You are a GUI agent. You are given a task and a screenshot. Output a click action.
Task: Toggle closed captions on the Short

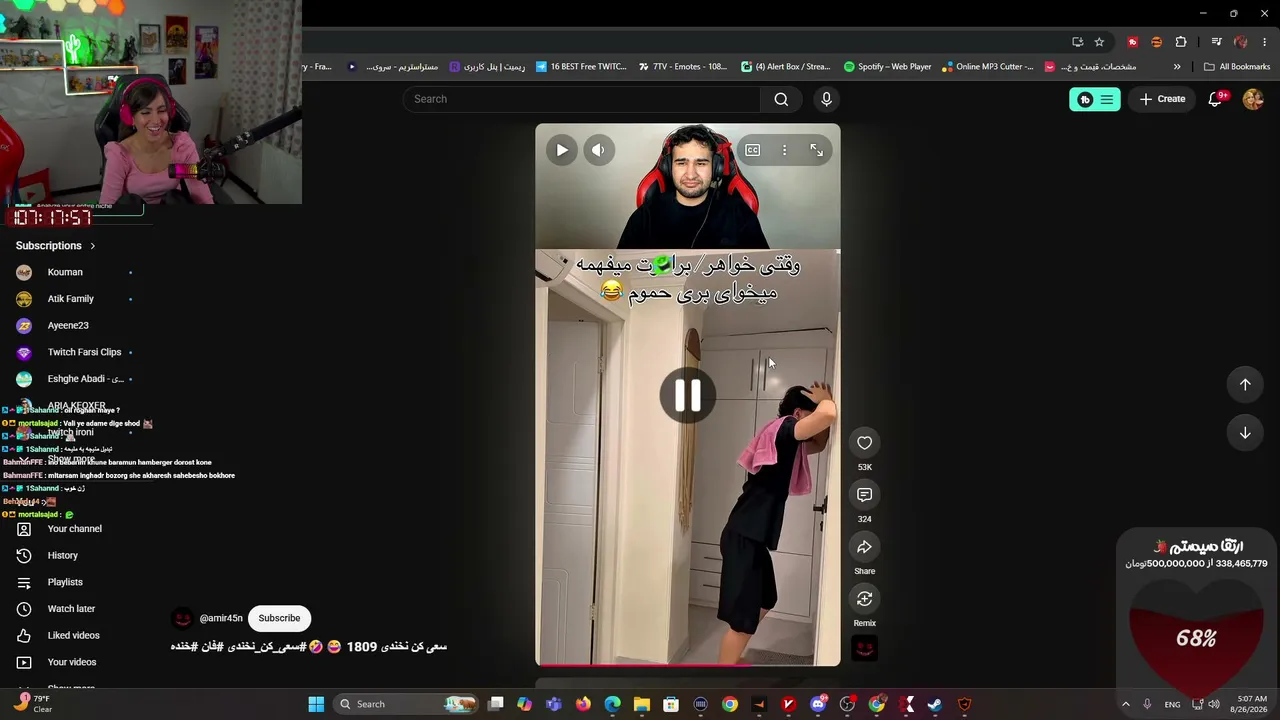(753, 150)
